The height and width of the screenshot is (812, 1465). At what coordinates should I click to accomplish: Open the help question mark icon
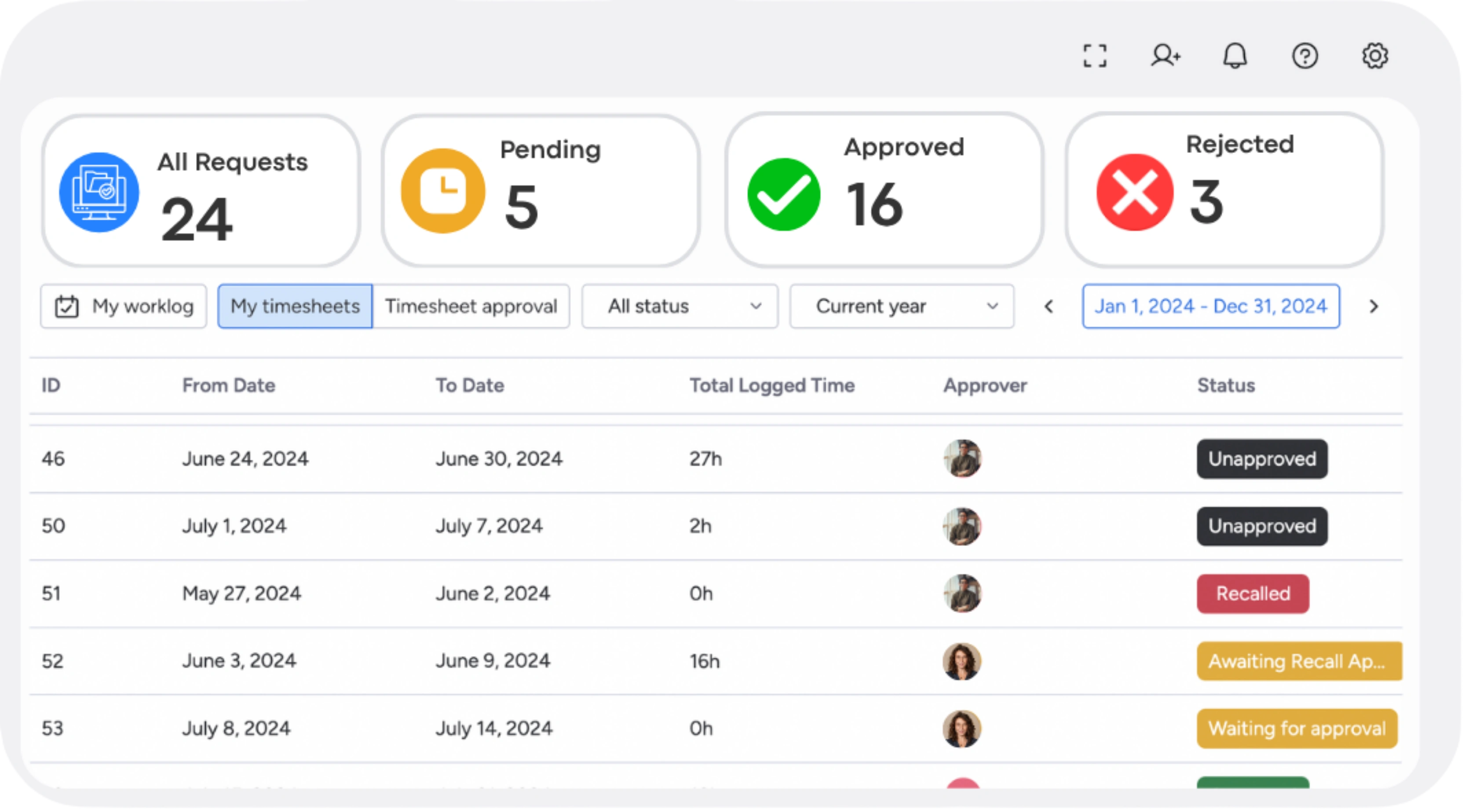(x=1305, y=56)
